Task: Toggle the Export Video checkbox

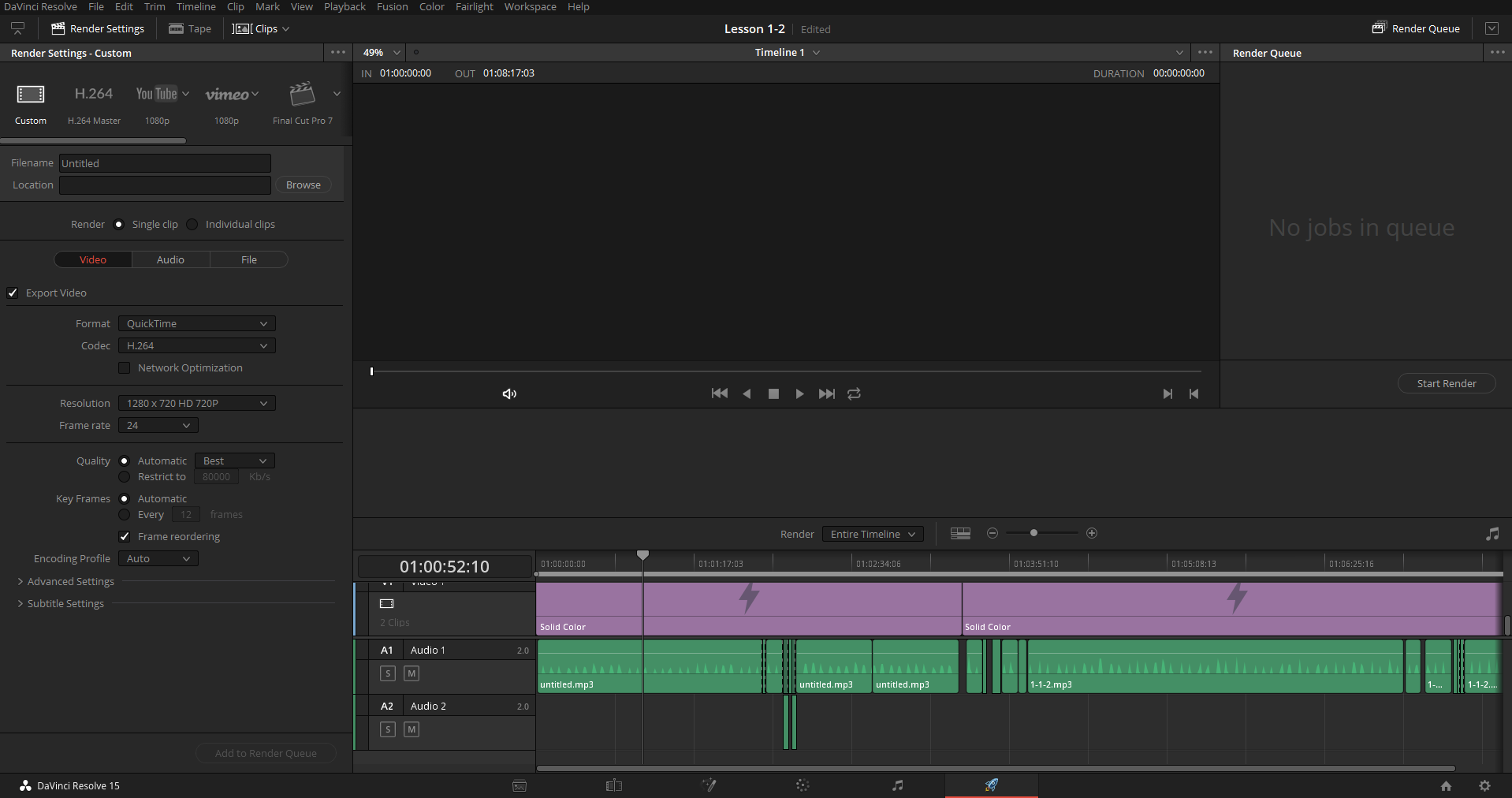Action: 13,293
